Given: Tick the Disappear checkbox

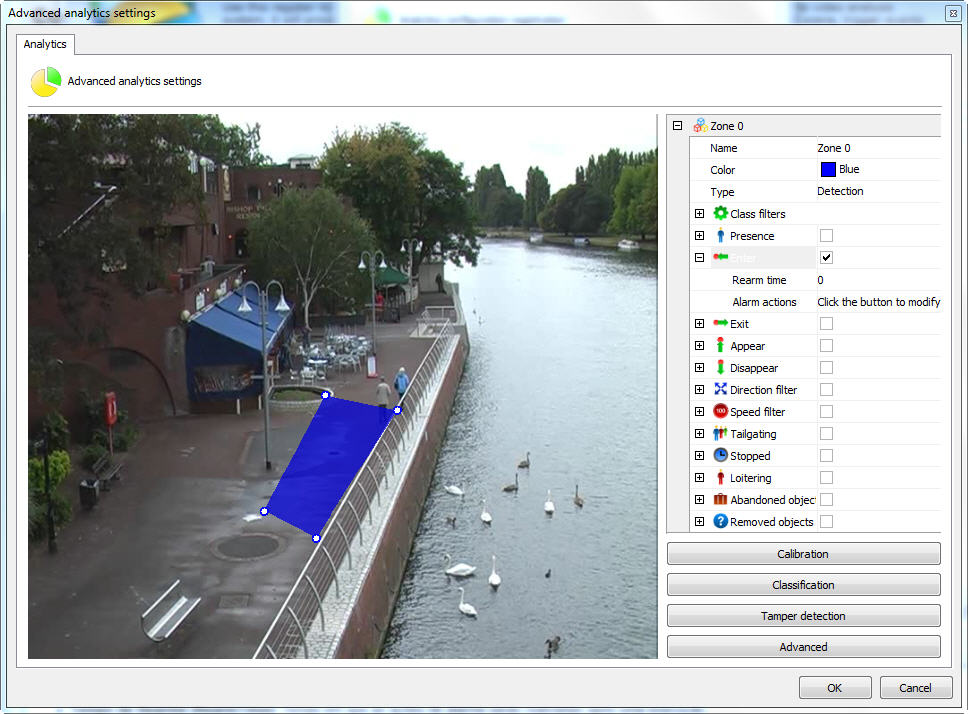Looking at the screenshot, I should click(x=826, y=367).
